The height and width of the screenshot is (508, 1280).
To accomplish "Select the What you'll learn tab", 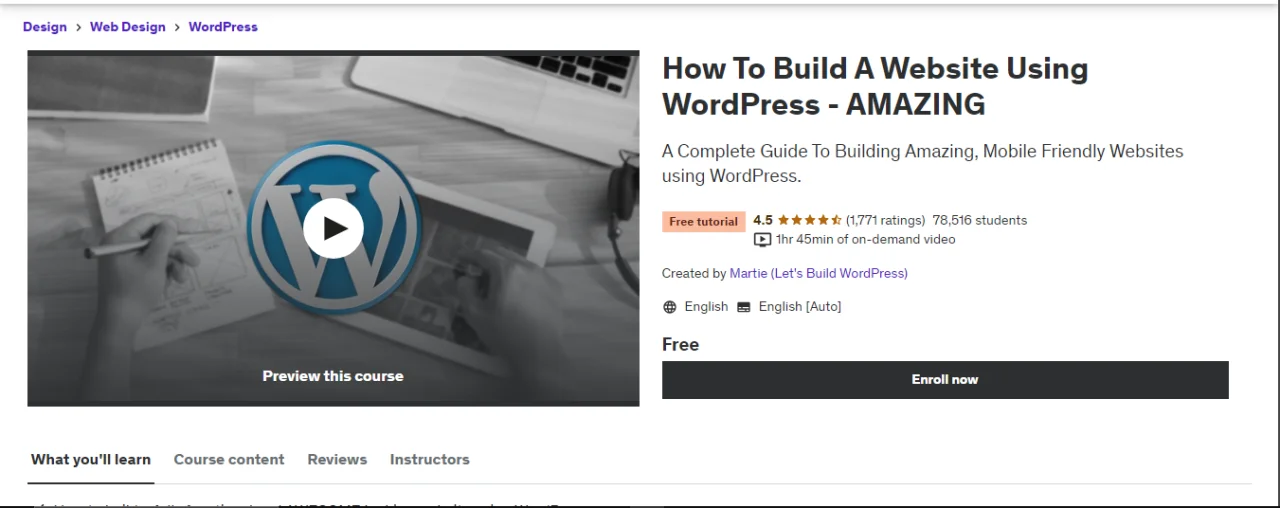I will tap(91, 460).
